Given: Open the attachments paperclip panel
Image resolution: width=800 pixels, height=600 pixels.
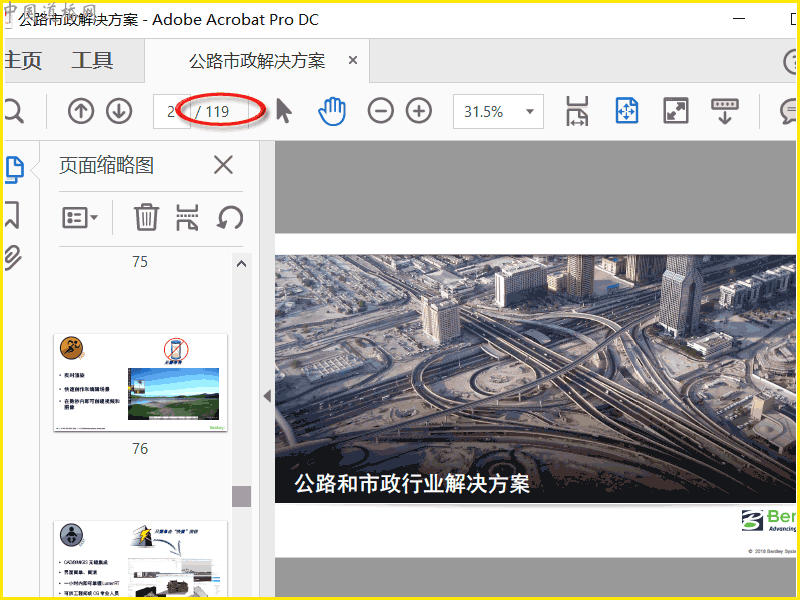Looking at the screenshot, I should 13,257.
